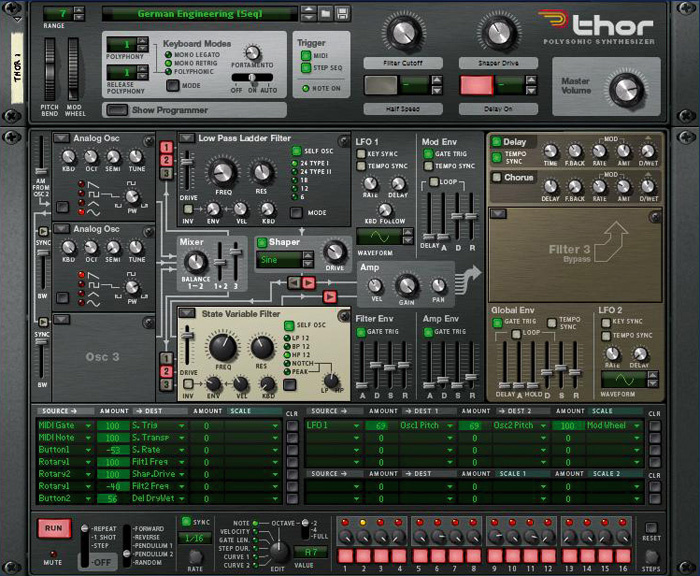This screenshot has width=700, height=576.
Task: Click the Portamento knob
Action: (x=252, y=53)
